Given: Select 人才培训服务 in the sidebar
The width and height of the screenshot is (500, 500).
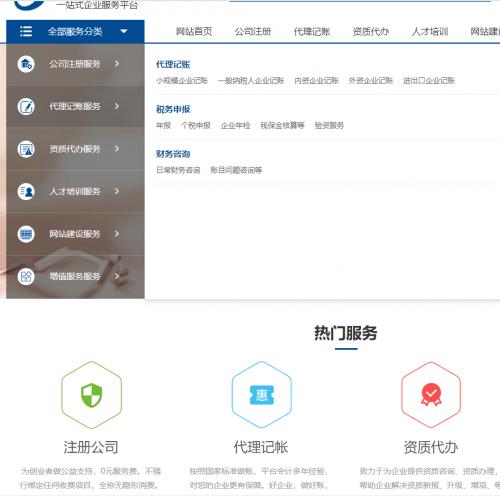Looking at the screenshot, I should click(x=75, y=191).
